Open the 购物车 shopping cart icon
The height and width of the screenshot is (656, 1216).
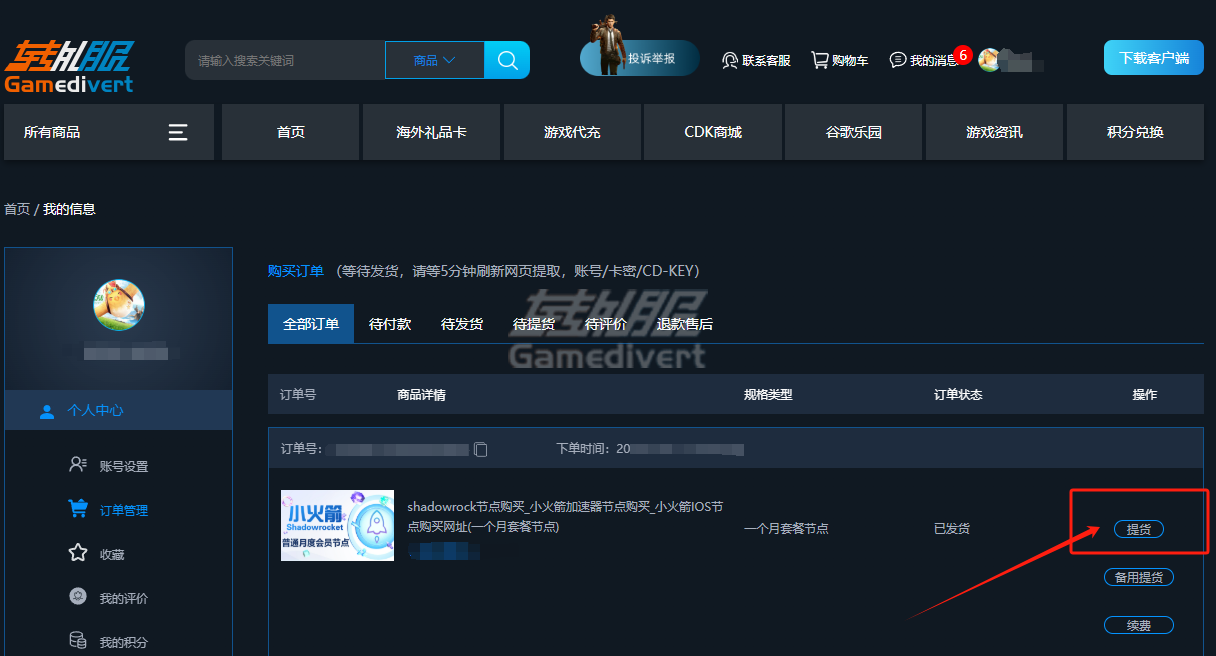coord(820,60)
